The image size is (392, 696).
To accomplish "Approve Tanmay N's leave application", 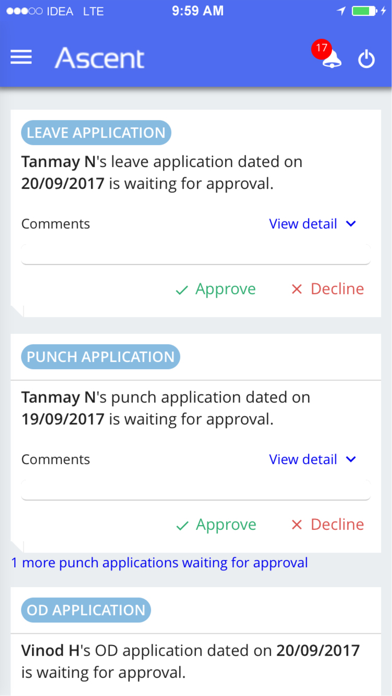I will pyautogui.click(x=215, y=289).
